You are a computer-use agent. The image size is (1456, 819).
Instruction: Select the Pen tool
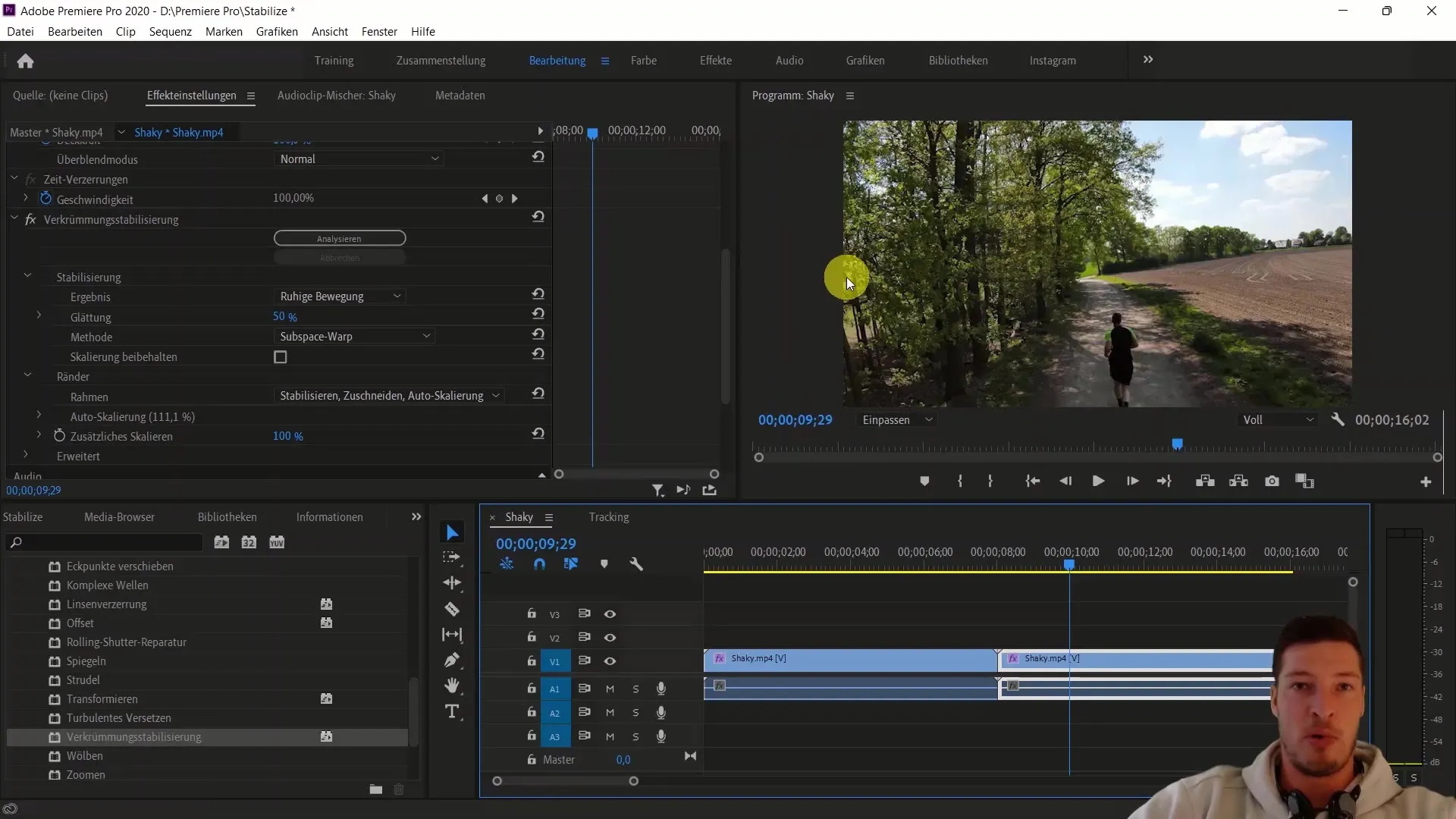tap(452, 660)
